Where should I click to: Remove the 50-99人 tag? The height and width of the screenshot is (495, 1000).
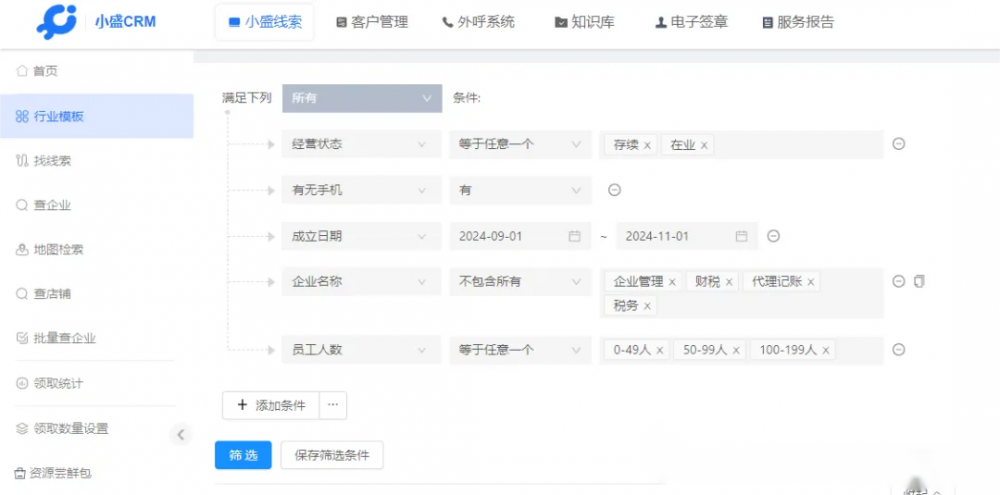pyautogui.click(x=736, y=351)
